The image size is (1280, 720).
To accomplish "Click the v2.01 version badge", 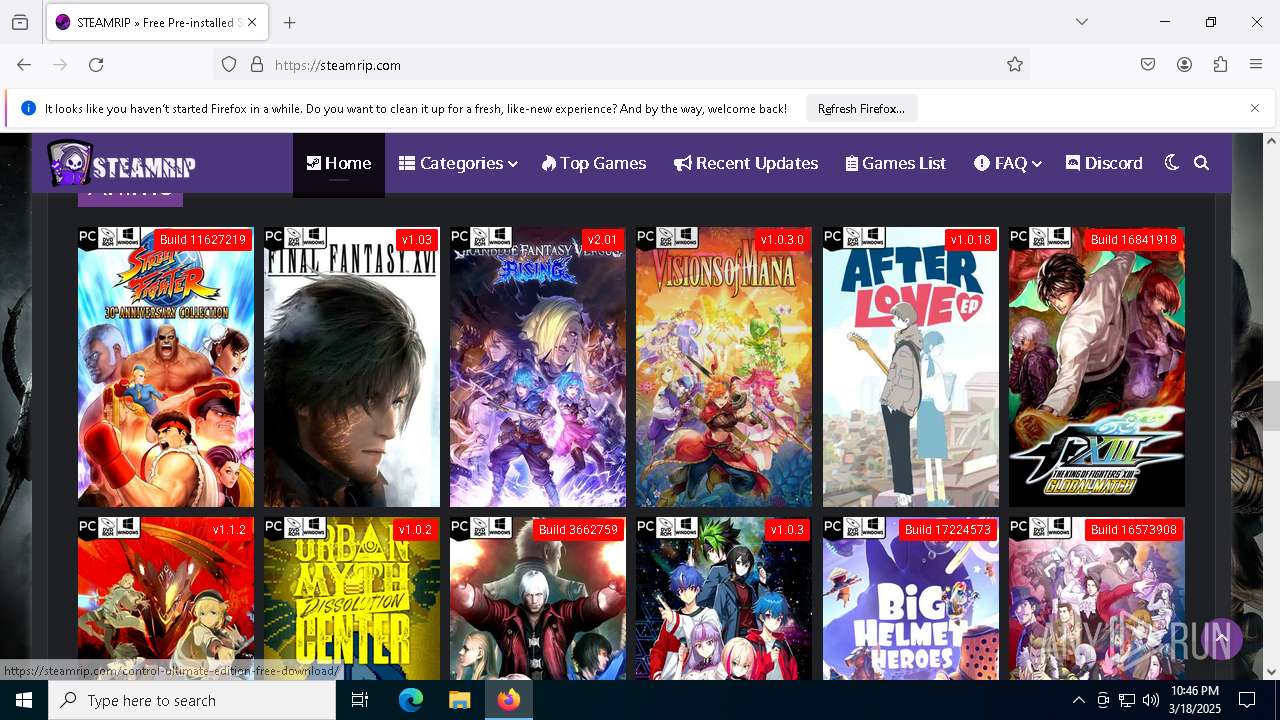I will 603,240.
